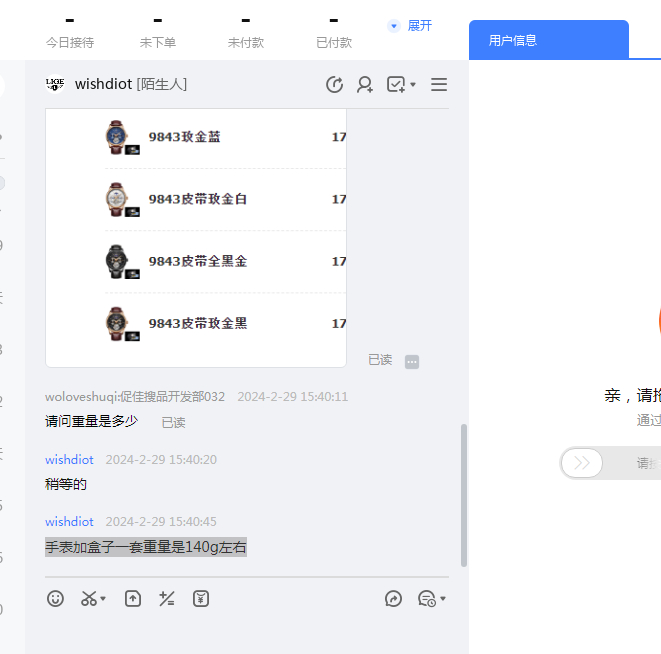Open the emoji picker in chat toolbar
The width and height of the screenshot is (661, 654).
56,599
